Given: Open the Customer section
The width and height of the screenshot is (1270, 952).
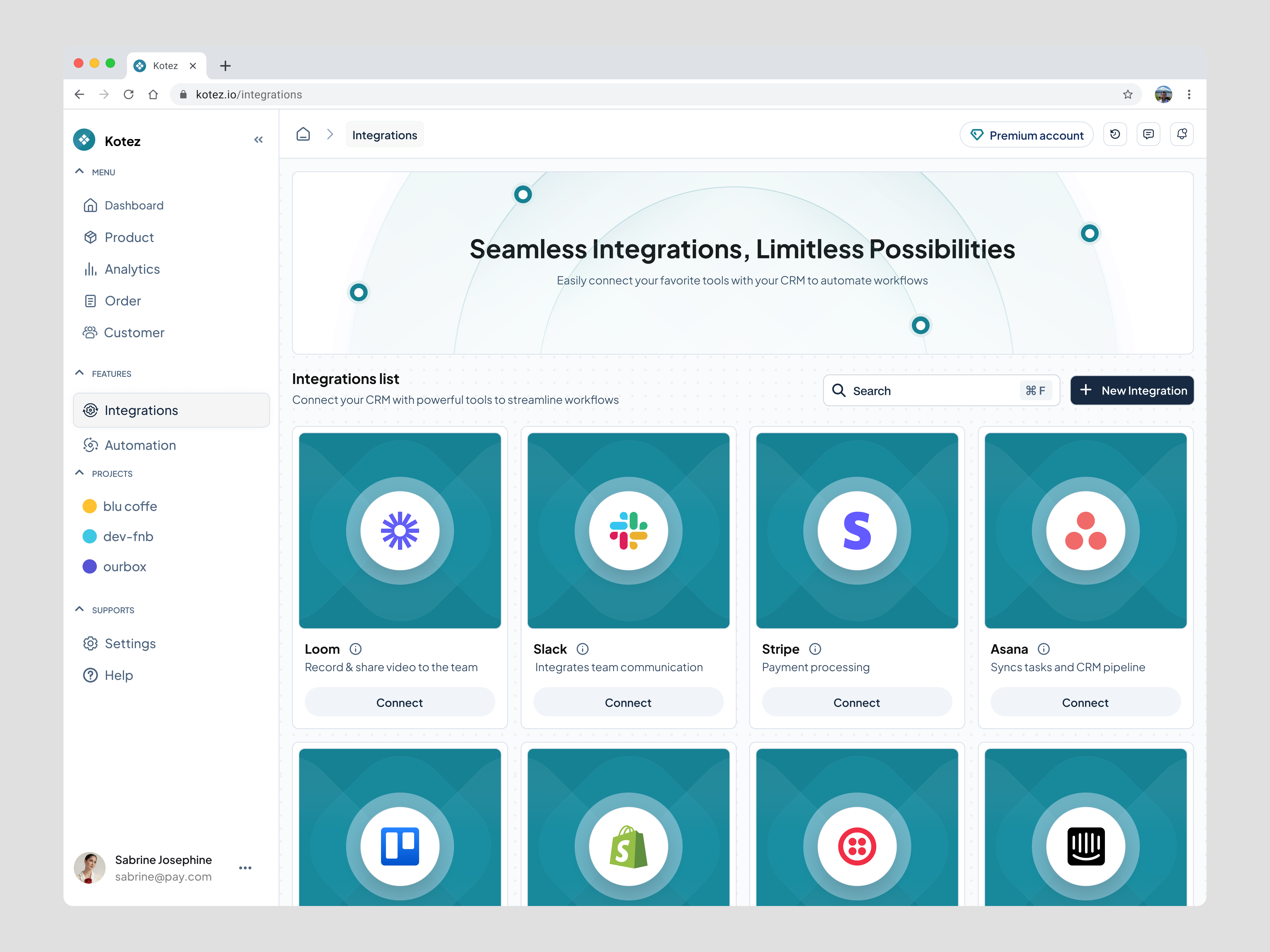Looking at the screenshot, I should tap(134, 332).
